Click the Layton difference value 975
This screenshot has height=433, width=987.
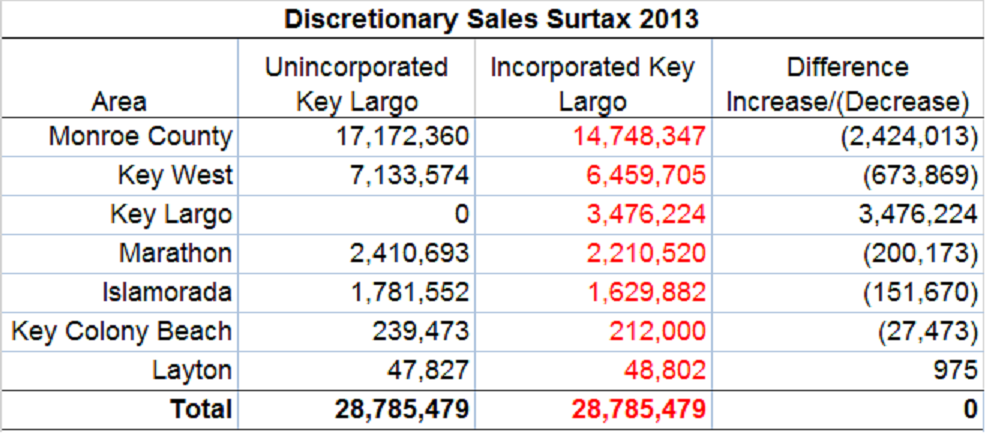(x=954, y=370)
